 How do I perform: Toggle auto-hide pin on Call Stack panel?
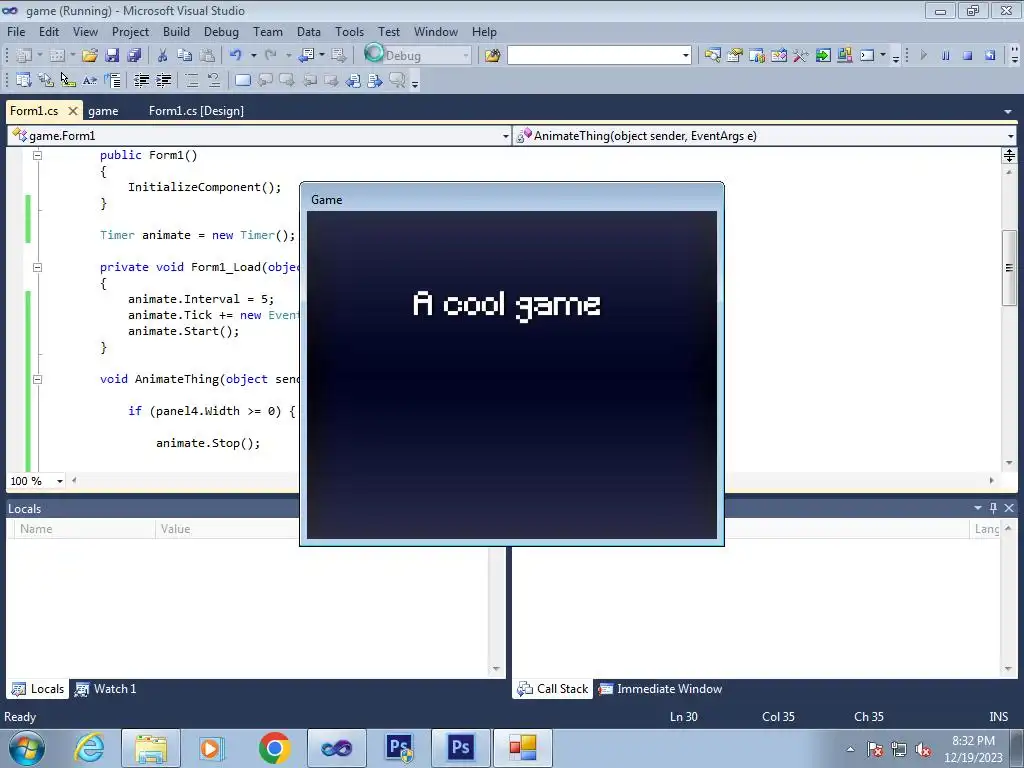[993, 507]
